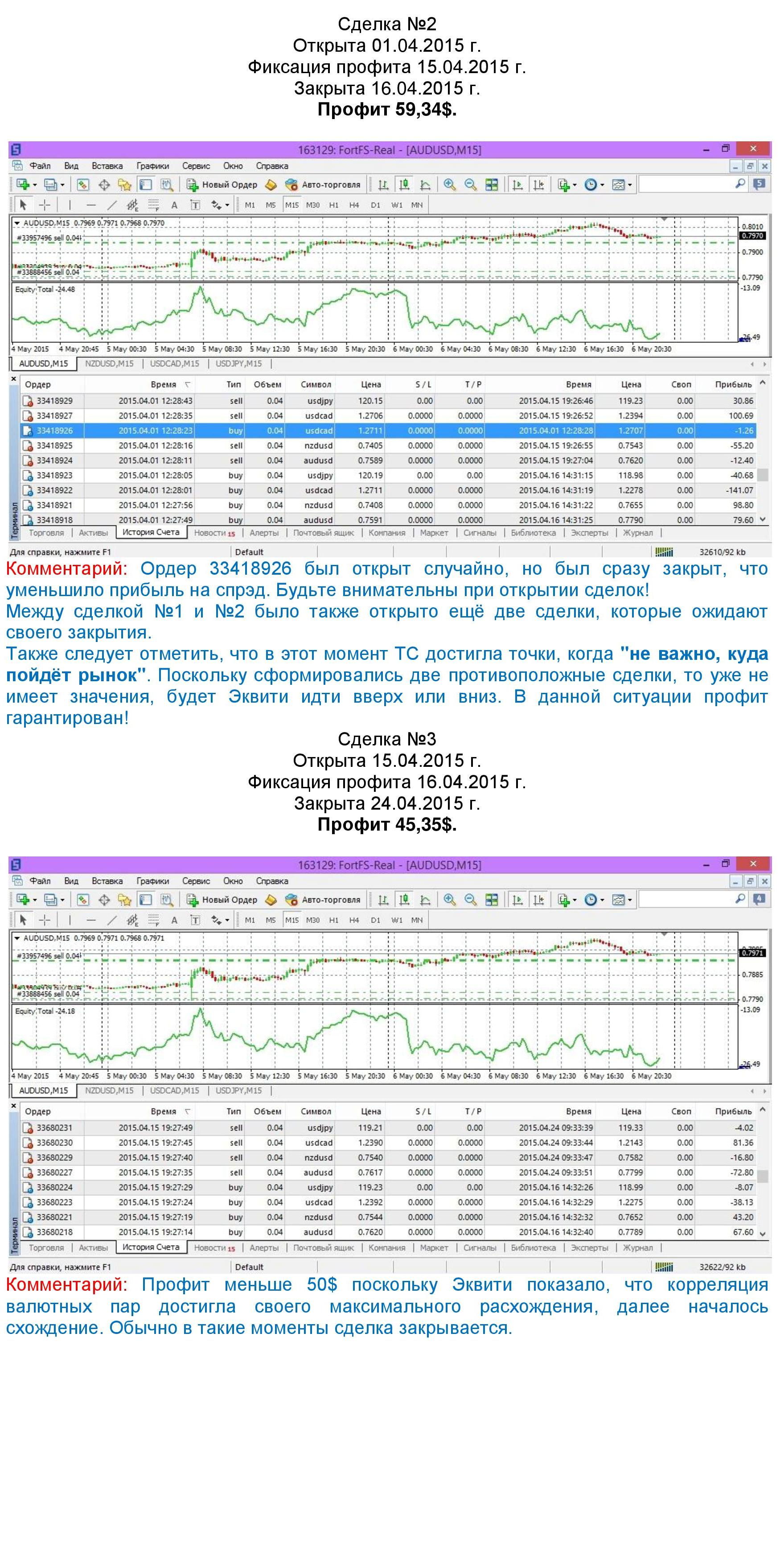Click zoom-out magnifier in Сделка №3 terminal toolbar
The height and width of the screenshot is (1564, 784).
tap(470, 900)
